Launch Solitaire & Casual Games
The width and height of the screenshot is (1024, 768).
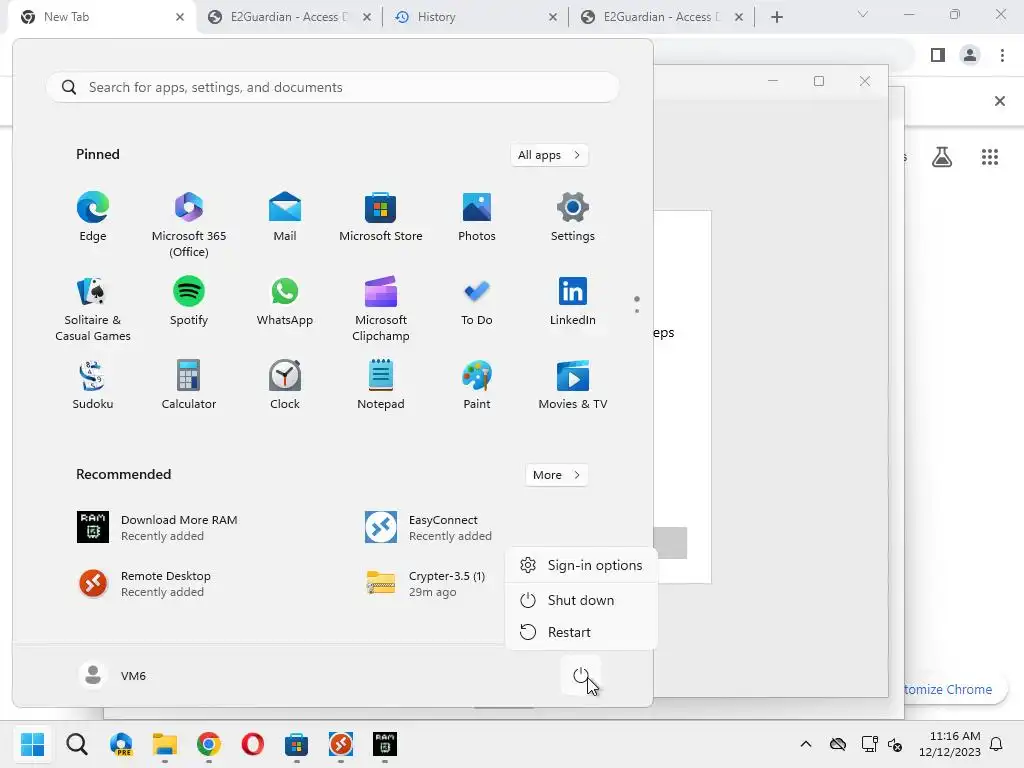[93, 309]
